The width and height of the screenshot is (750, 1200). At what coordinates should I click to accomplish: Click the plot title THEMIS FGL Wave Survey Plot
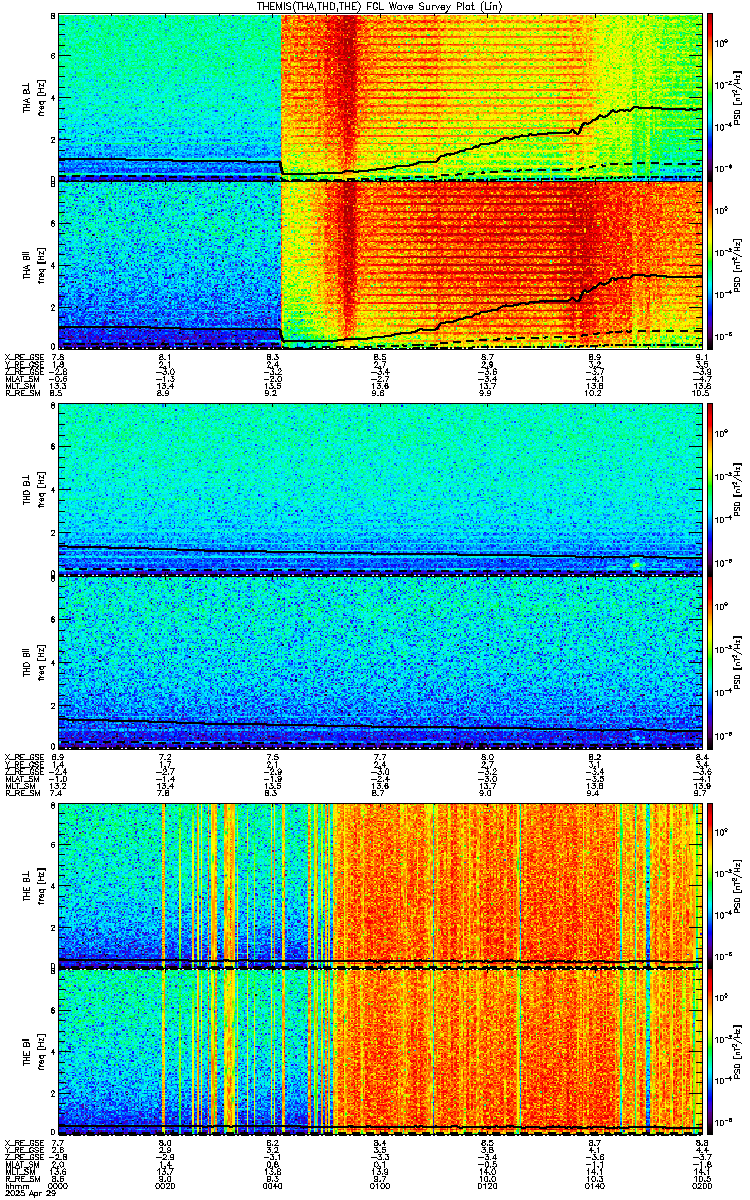[x=381, y=7]
